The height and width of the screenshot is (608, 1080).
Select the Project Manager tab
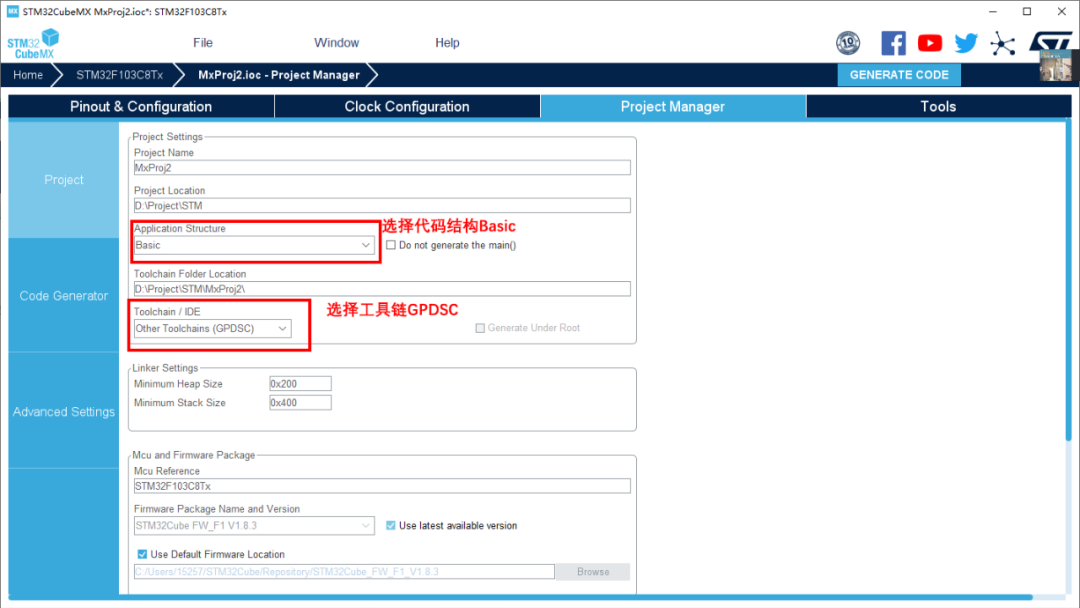point(673,107)
